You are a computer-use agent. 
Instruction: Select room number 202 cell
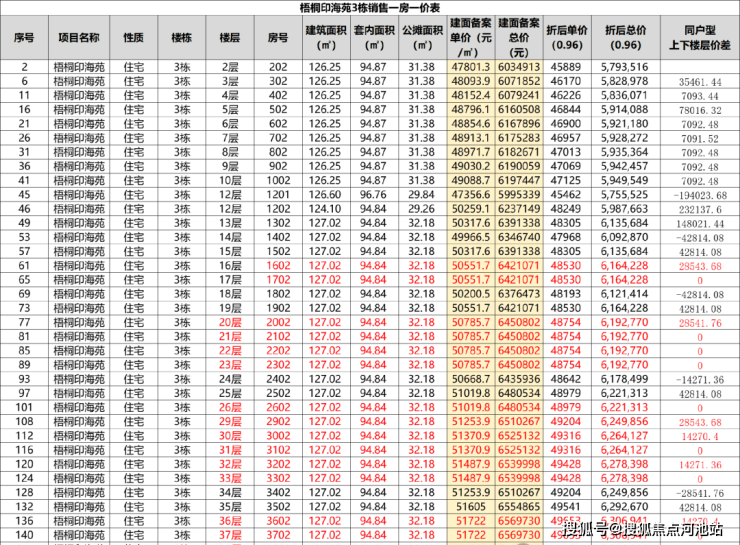click(x=278, y=67)
